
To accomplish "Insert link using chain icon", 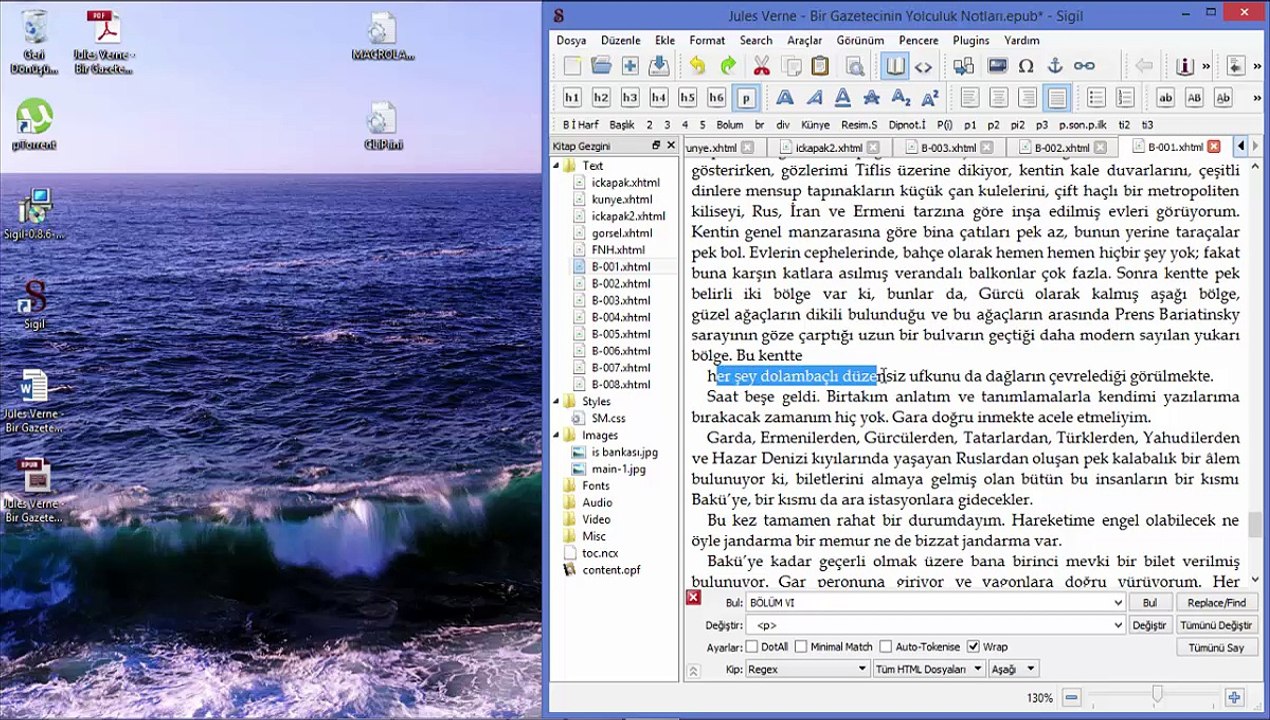I will tap(1084, 67).
